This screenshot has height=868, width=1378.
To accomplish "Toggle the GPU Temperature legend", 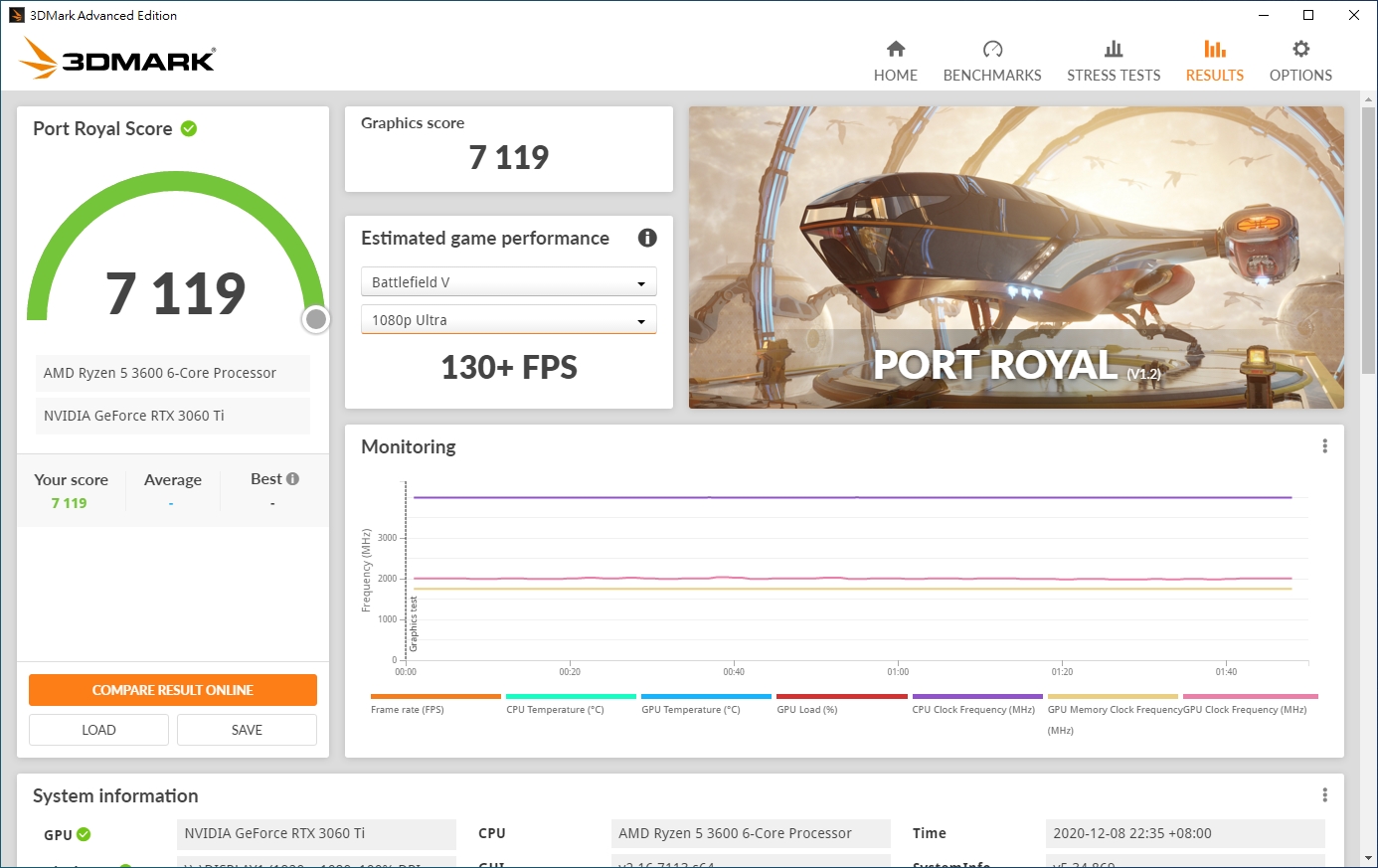I will pyautogui.click(x=706, y=704).
